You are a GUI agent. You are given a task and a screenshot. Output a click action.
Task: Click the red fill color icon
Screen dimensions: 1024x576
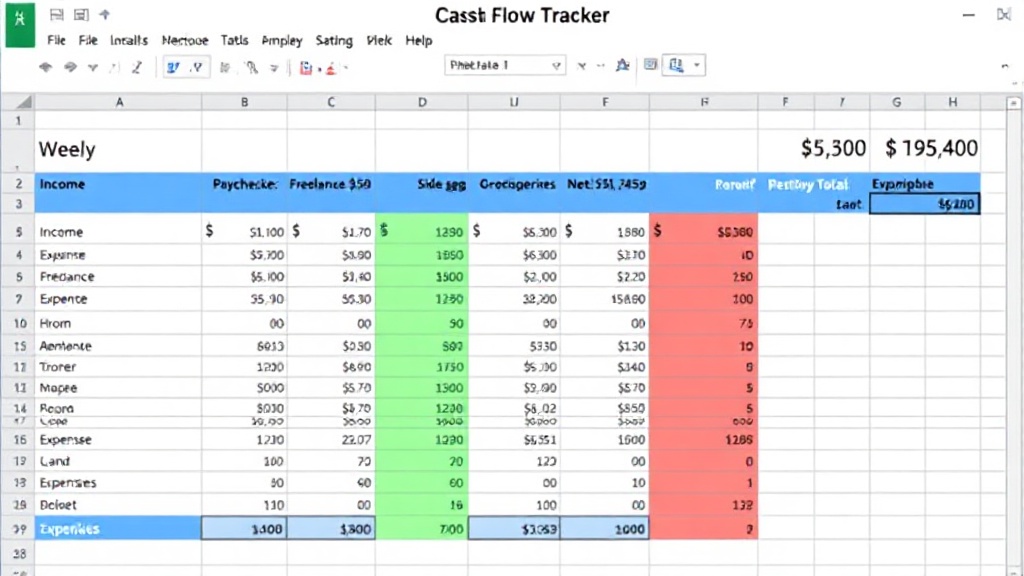point(330,68)
